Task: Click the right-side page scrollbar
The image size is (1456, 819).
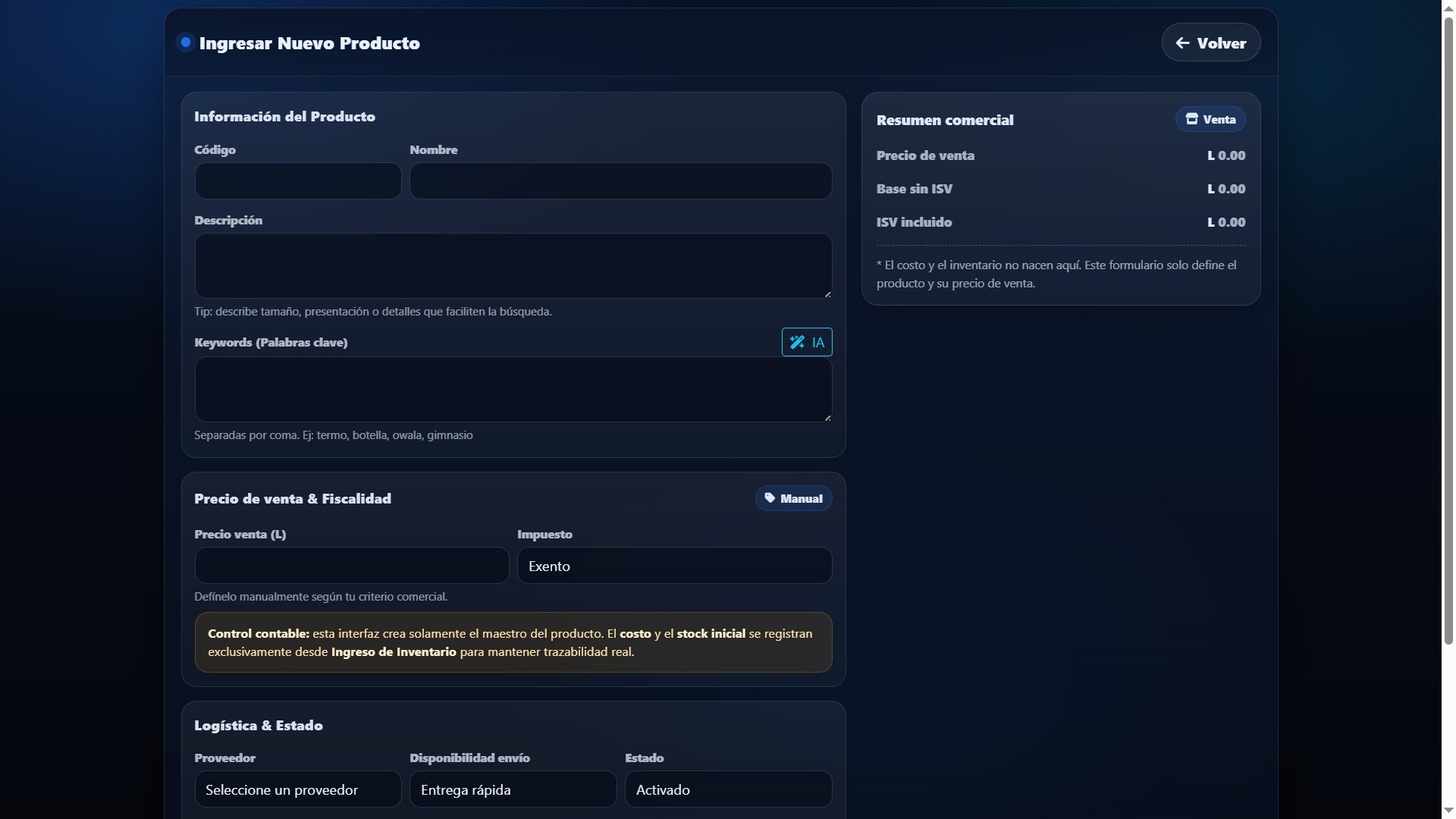Action: (x=1447, y=303)
